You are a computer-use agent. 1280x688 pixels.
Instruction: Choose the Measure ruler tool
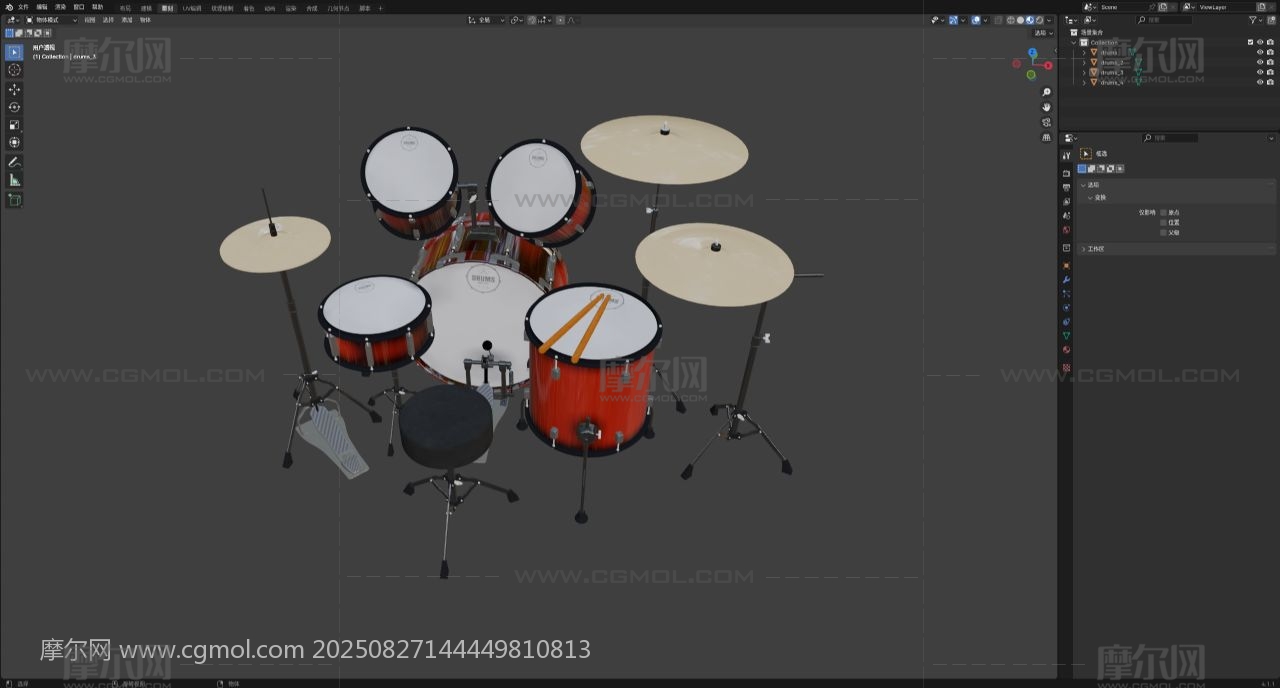(14, 180)
